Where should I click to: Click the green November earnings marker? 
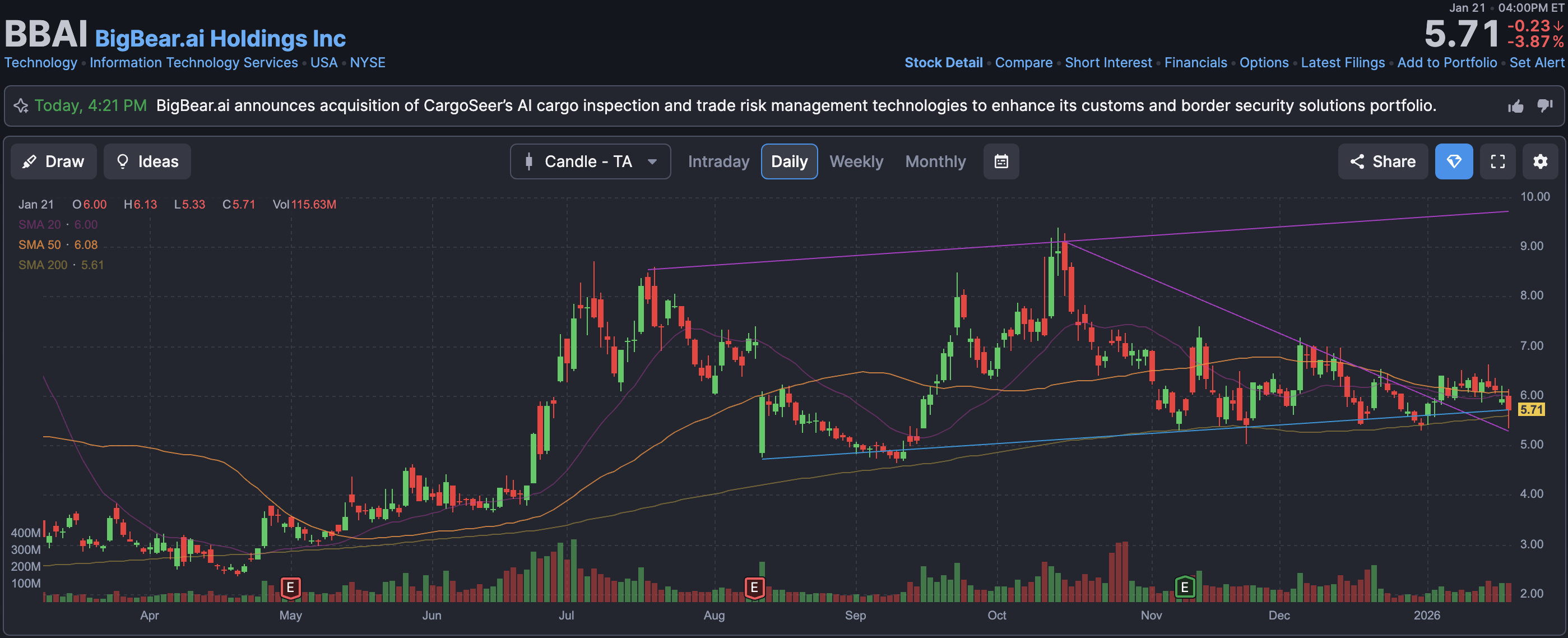(x=1184, y=588)
